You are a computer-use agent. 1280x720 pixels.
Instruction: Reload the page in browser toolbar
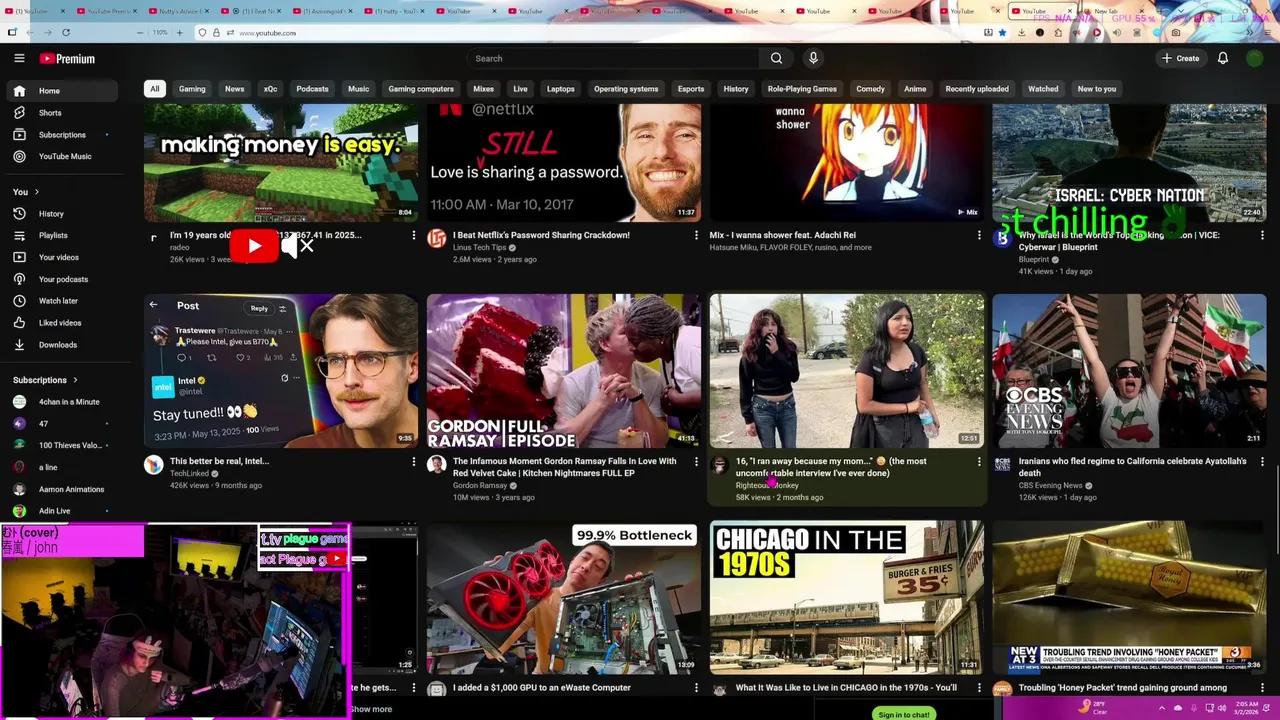66,33
